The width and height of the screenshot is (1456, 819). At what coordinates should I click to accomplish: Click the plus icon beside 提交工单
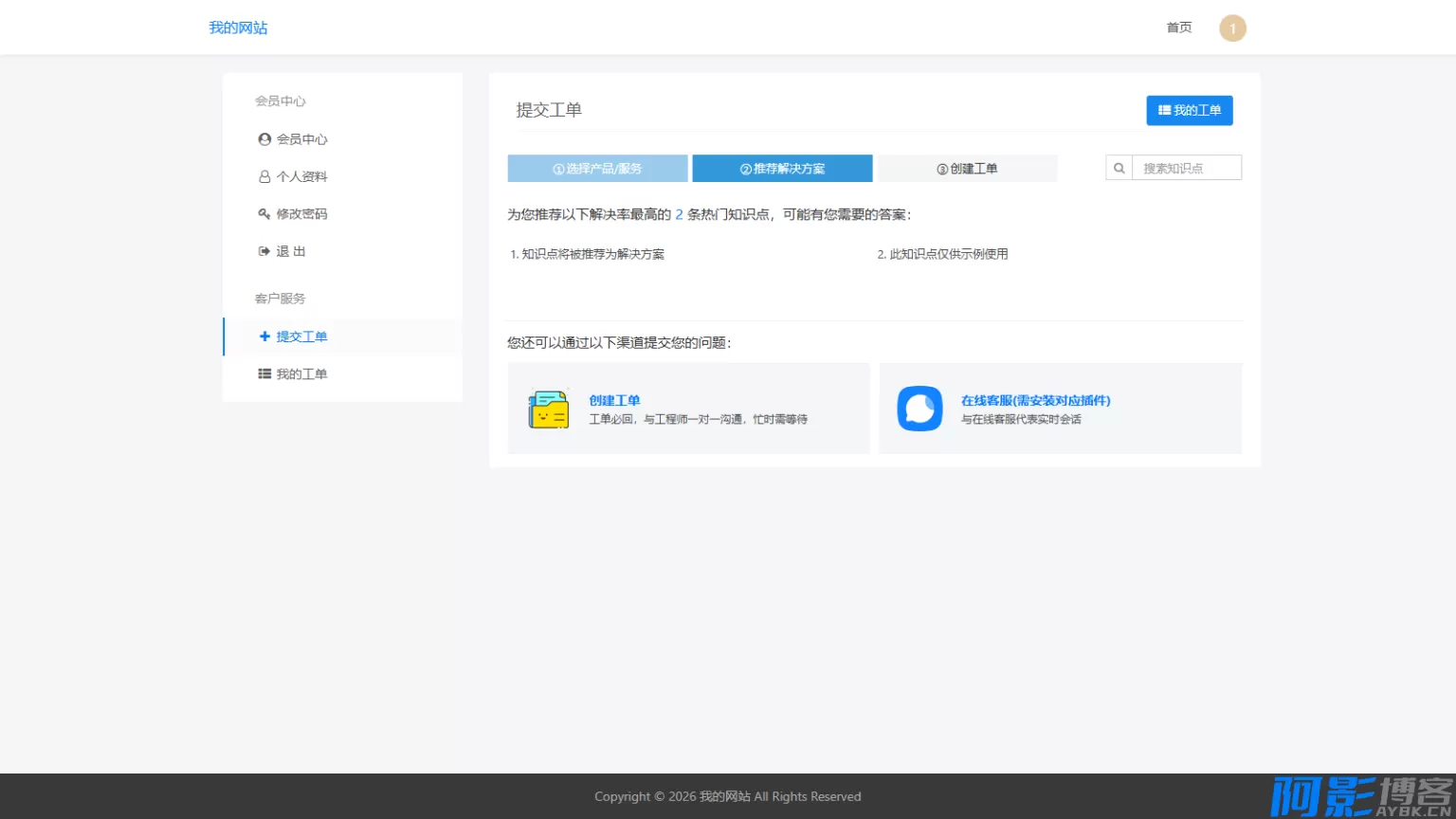point(264,337)
